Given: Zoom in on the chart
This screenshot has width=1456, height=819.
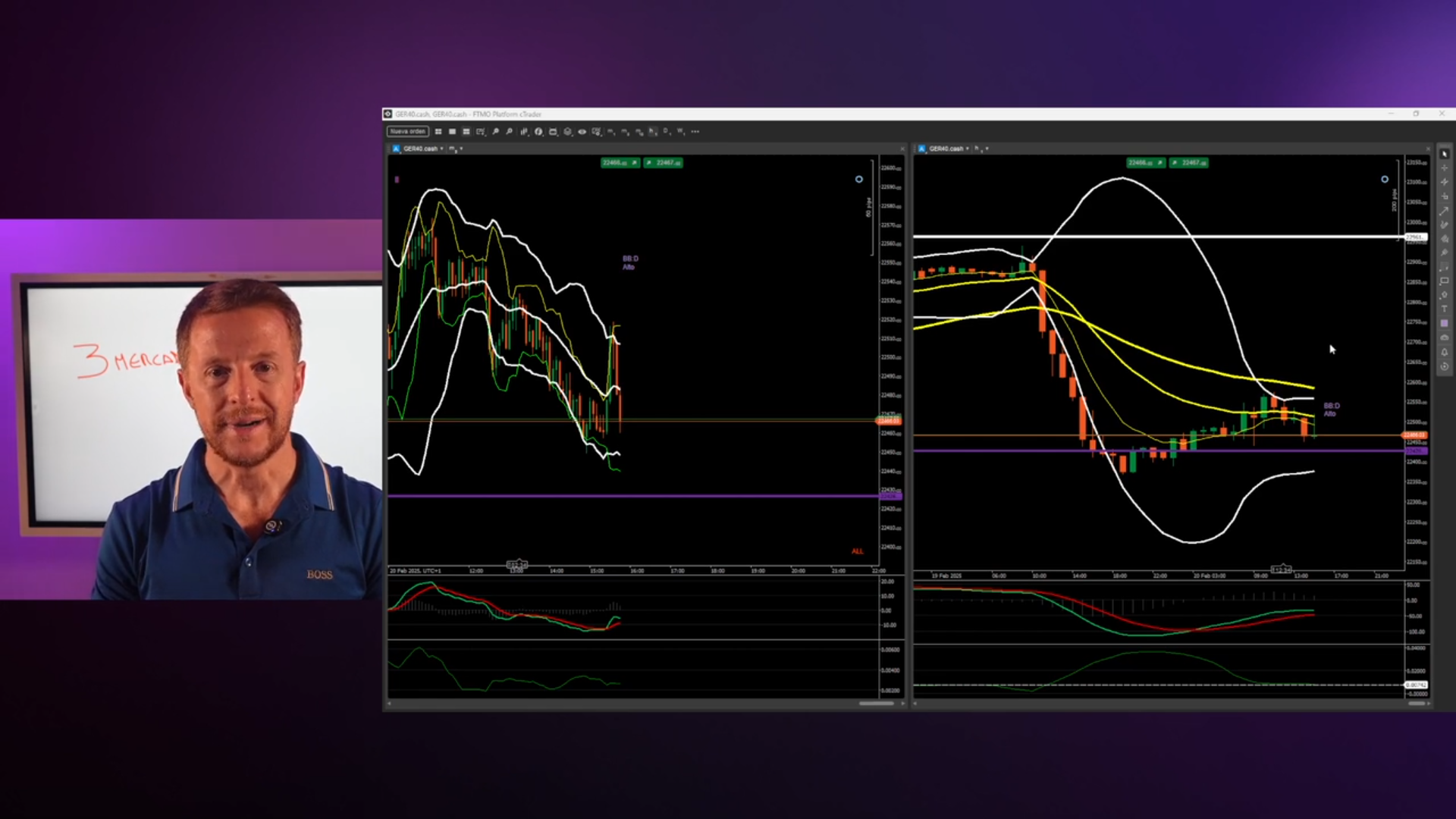Looking at the screenshot, I should [495, 131].
